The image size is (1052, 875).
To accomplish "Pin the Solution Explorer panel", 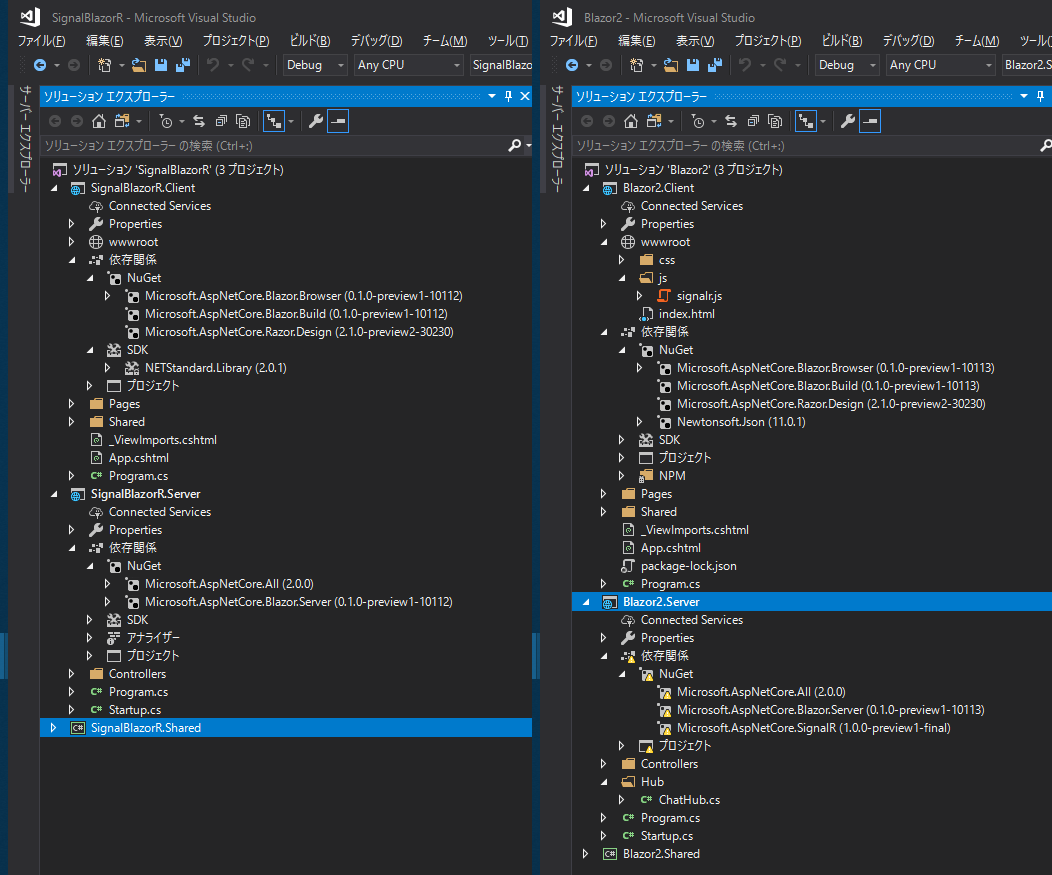I will (x=509, y=96).
